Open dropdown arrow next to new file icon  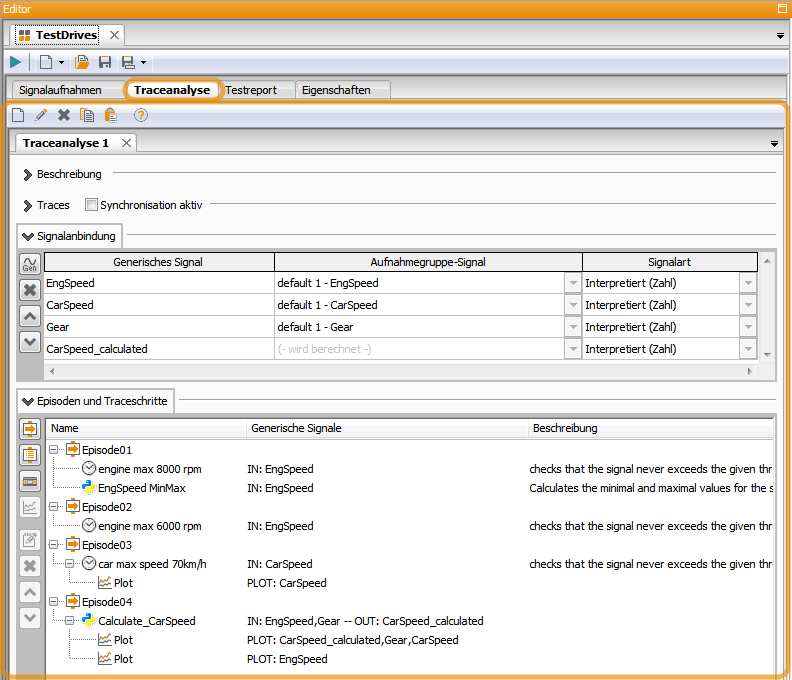[61, 63]
